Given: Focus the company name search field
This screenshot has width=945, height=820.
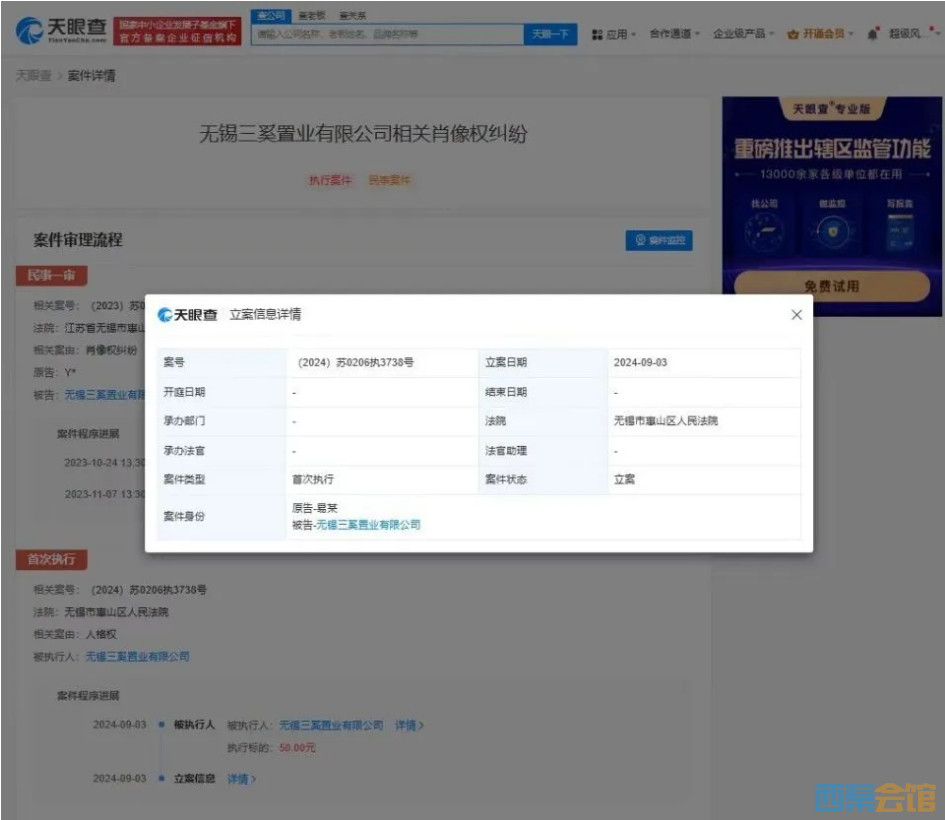Looking at the screenshot, I should (x=388, y=34).
